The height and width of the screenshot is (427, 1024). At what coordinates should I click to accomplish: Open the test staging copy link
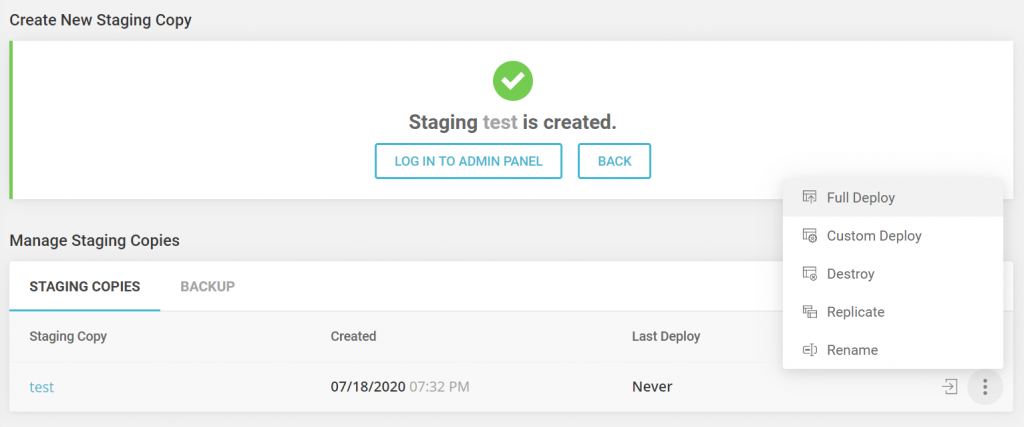(x=41, y=387)
